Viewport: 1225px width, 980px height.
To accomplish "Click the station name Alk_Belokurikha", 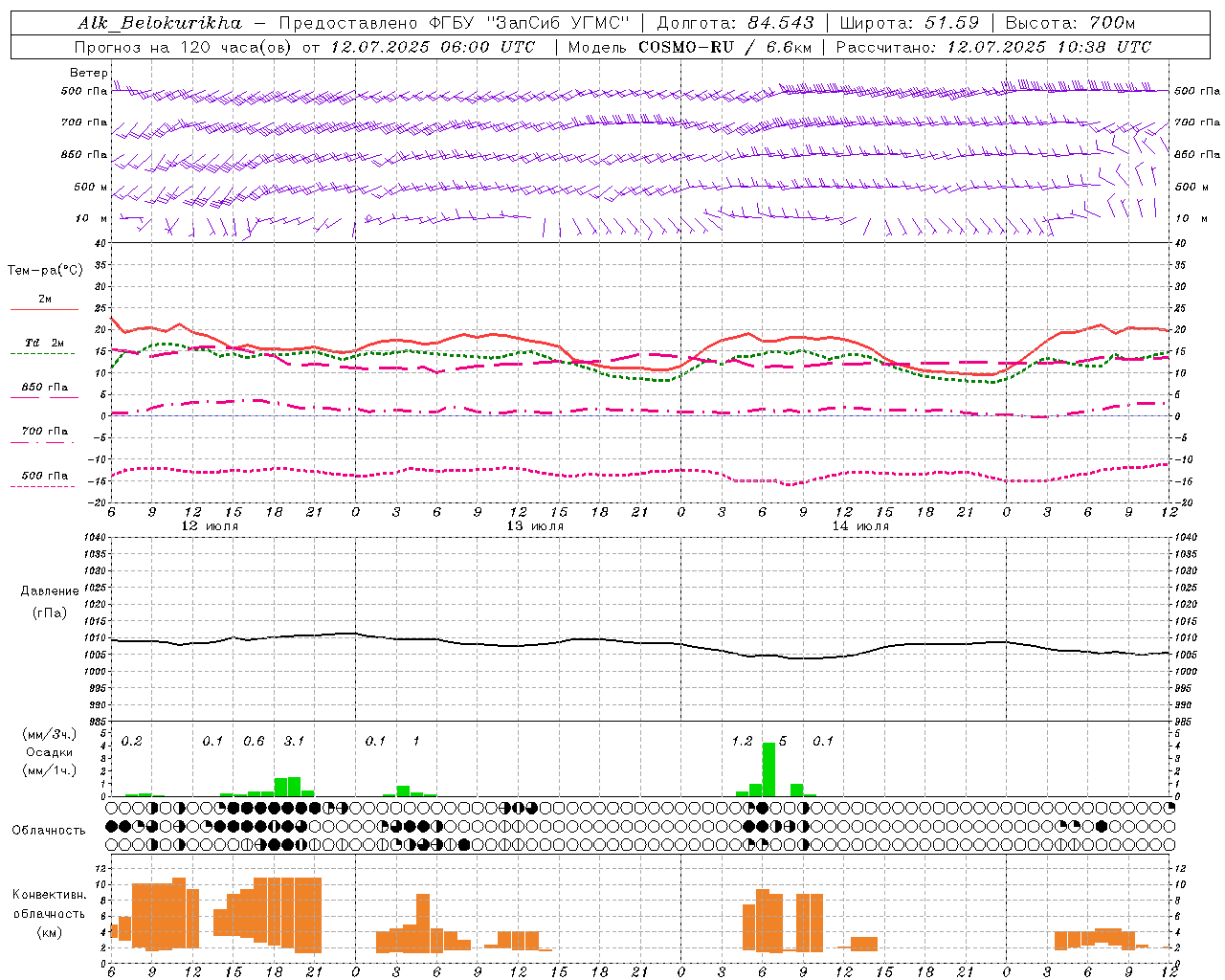I will (x=160, y=23).
